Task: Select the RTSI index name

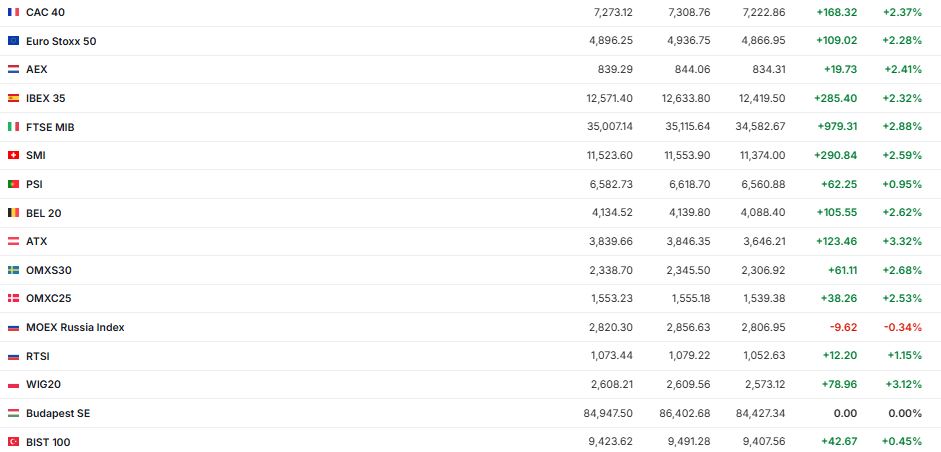Action: click(x=39, y=356)
